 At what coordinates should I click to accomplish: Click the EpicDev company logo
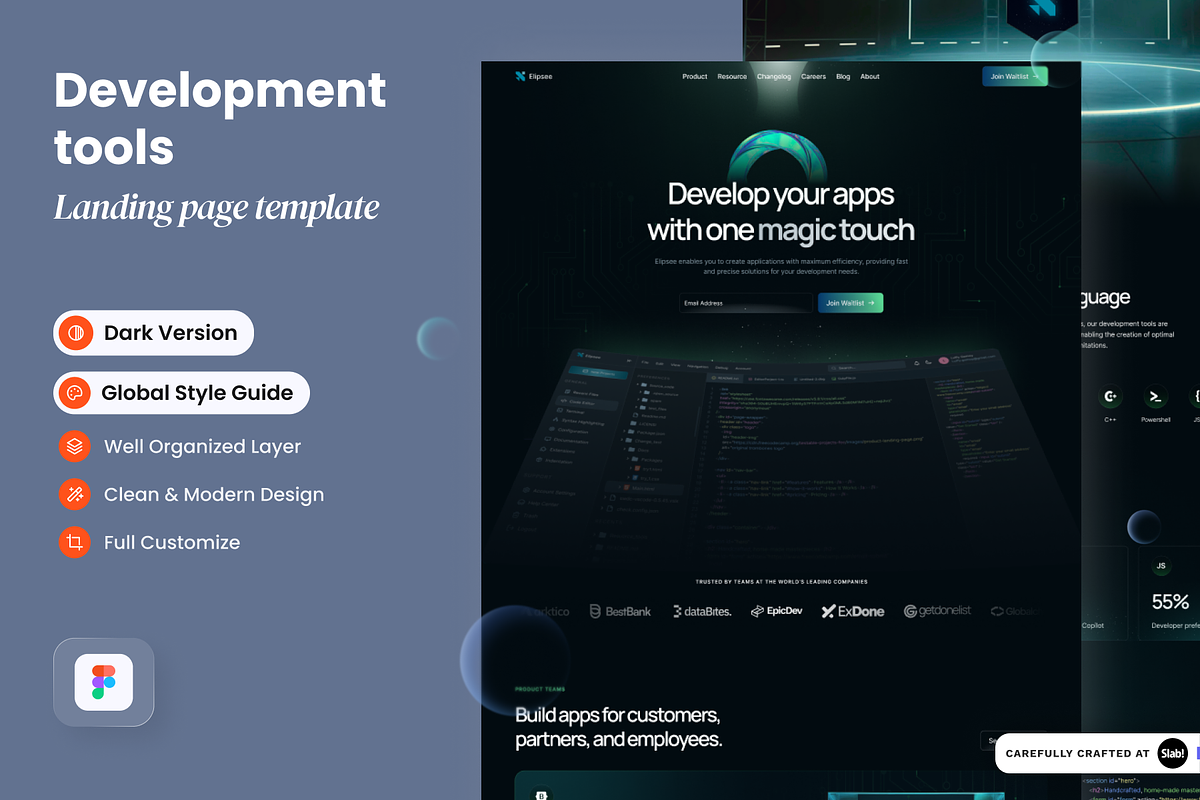(x=776, y=611)
